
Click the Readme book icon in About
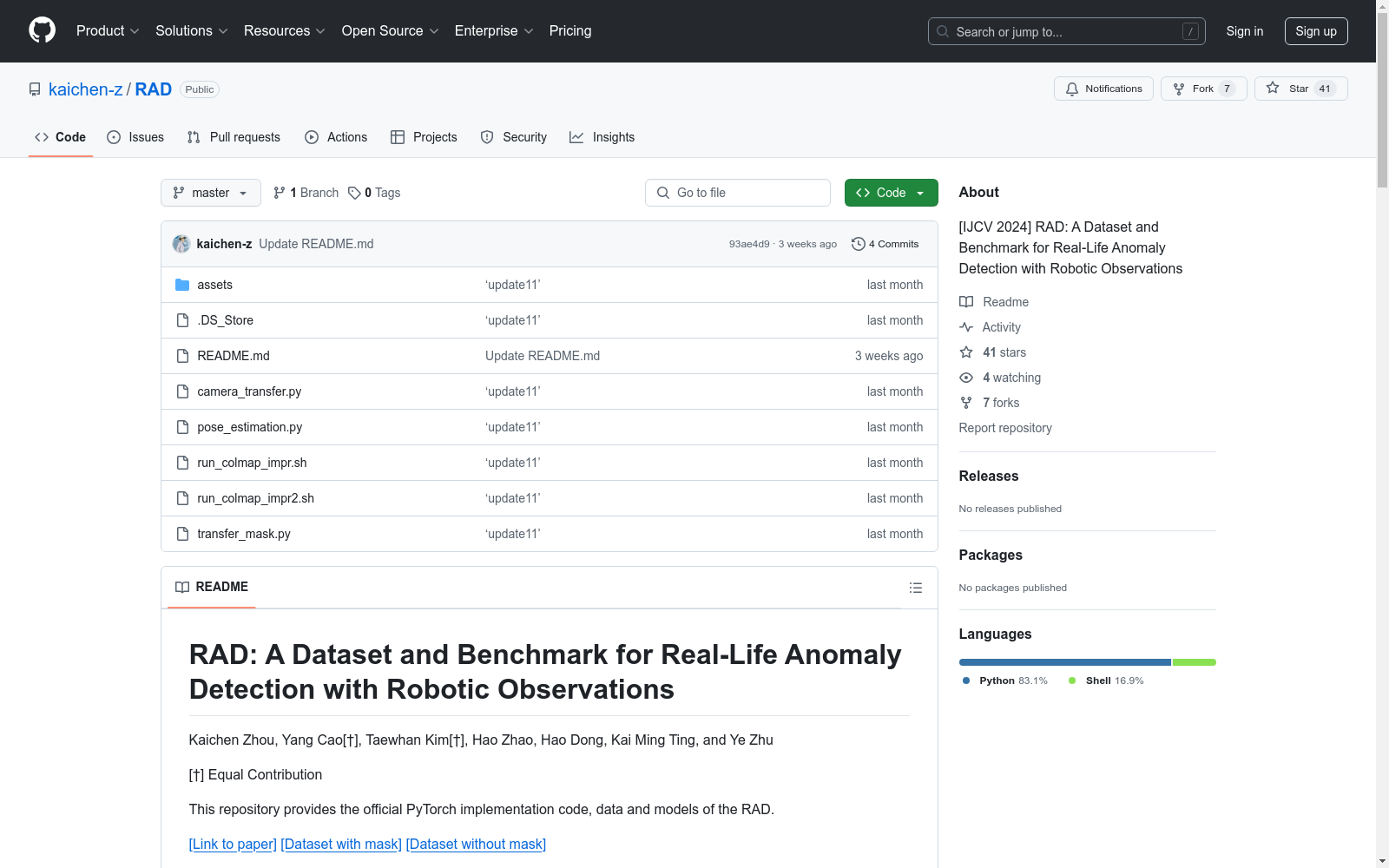pyautogui.click(x=966, y=302)
